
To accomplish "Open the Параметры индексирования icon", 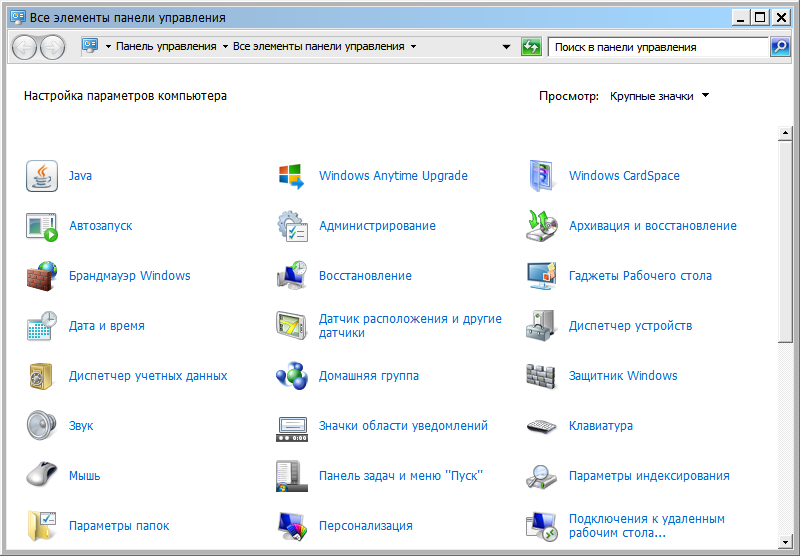I will 541,476.
